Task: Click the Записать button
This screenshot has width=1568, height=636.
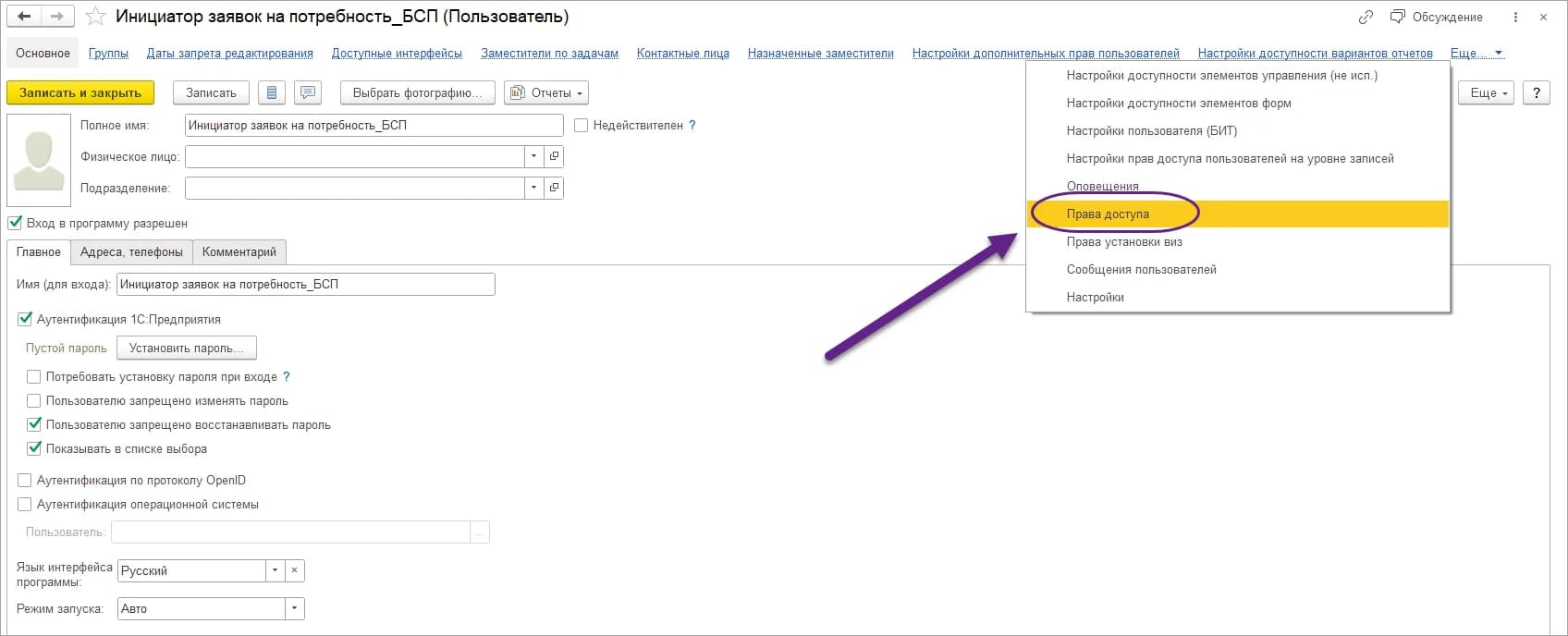Action: (x=211, y=92)
